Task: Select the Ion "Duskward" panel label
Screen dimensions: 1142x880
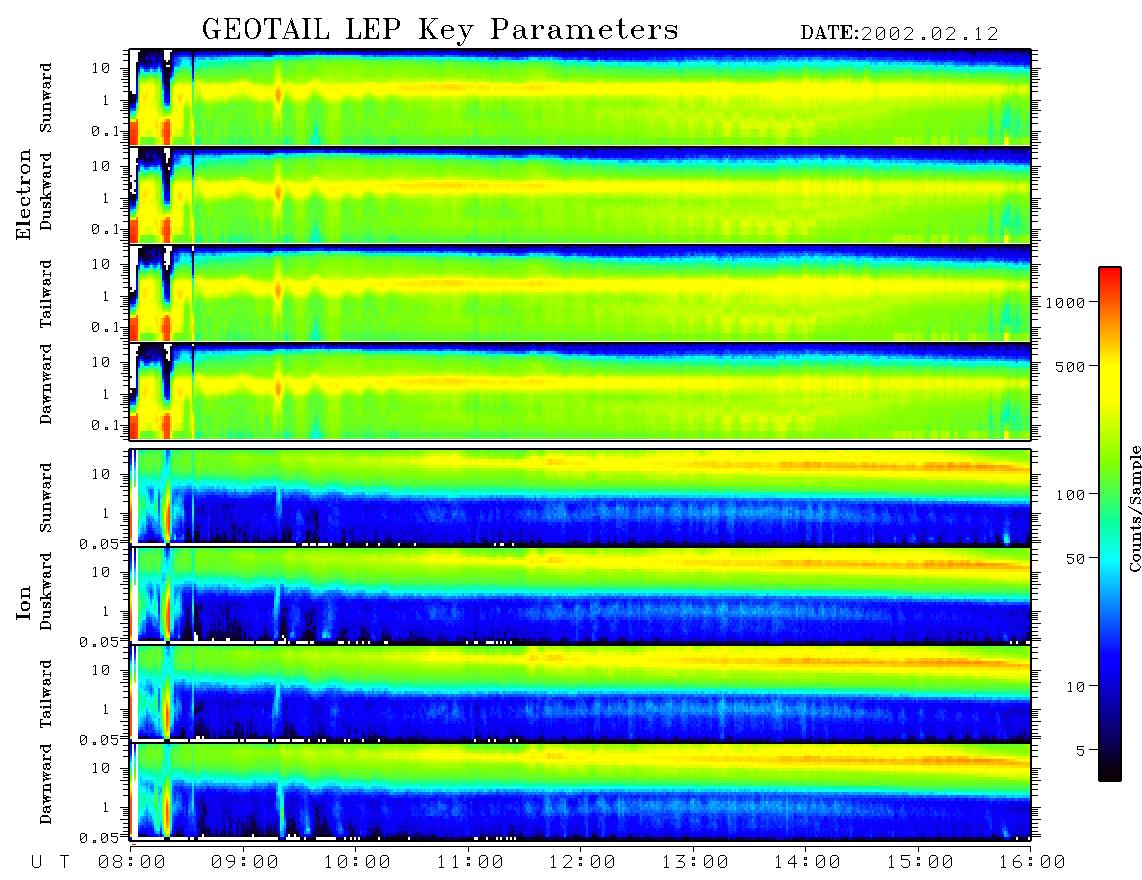Action: point(46,591)
